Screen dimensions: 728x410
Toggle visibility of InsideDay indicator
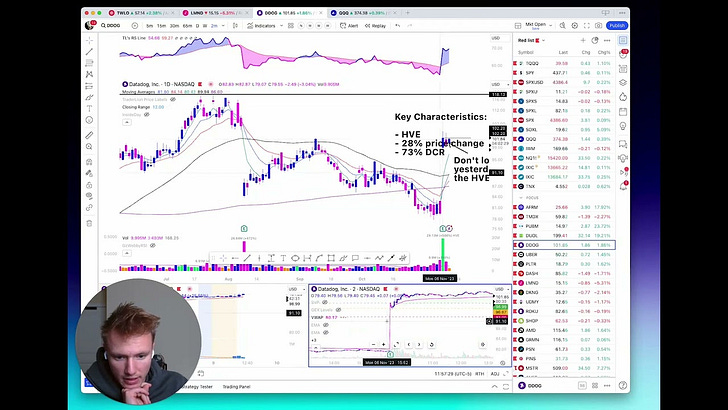point(147,114)
